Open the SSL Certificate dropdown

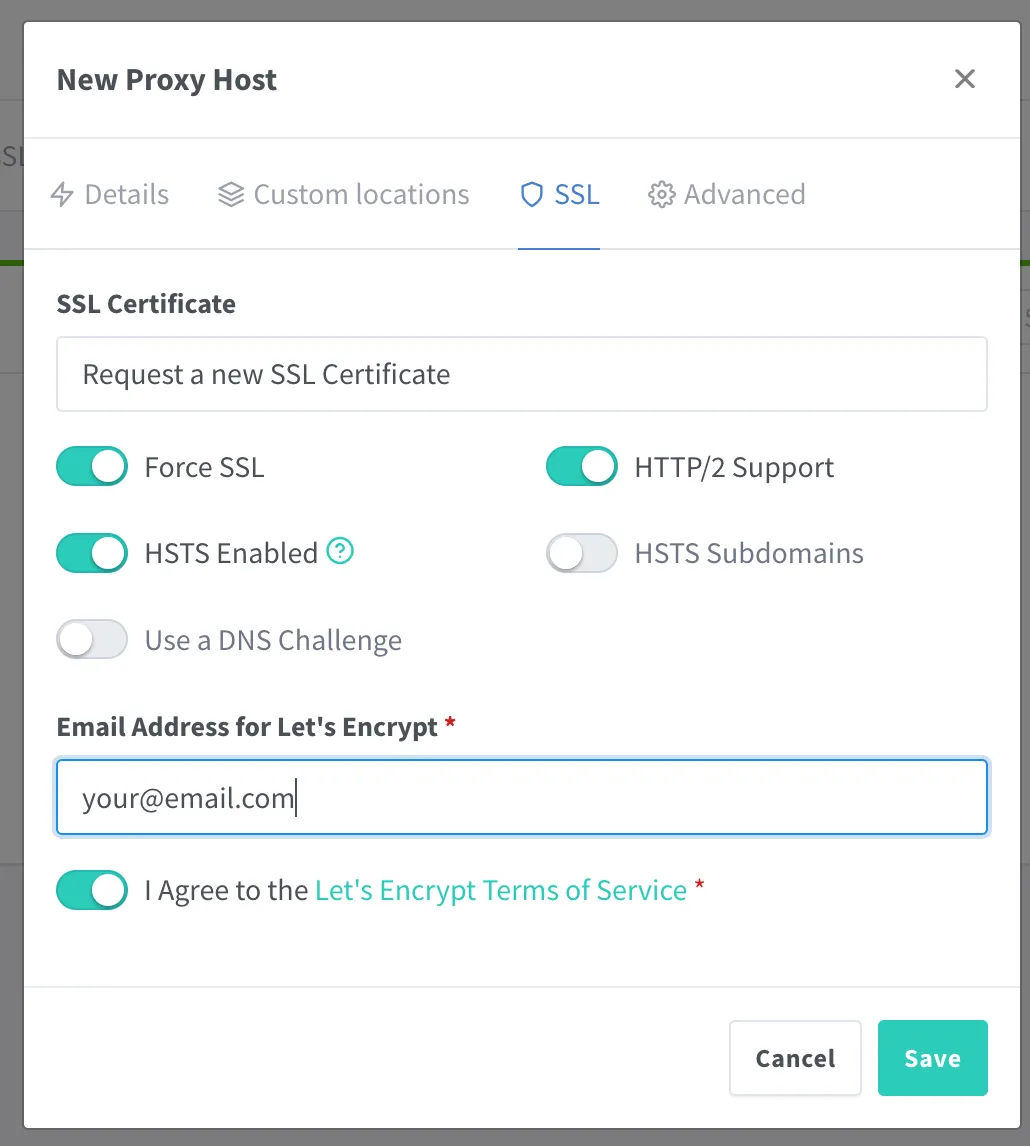coord(522,374)
